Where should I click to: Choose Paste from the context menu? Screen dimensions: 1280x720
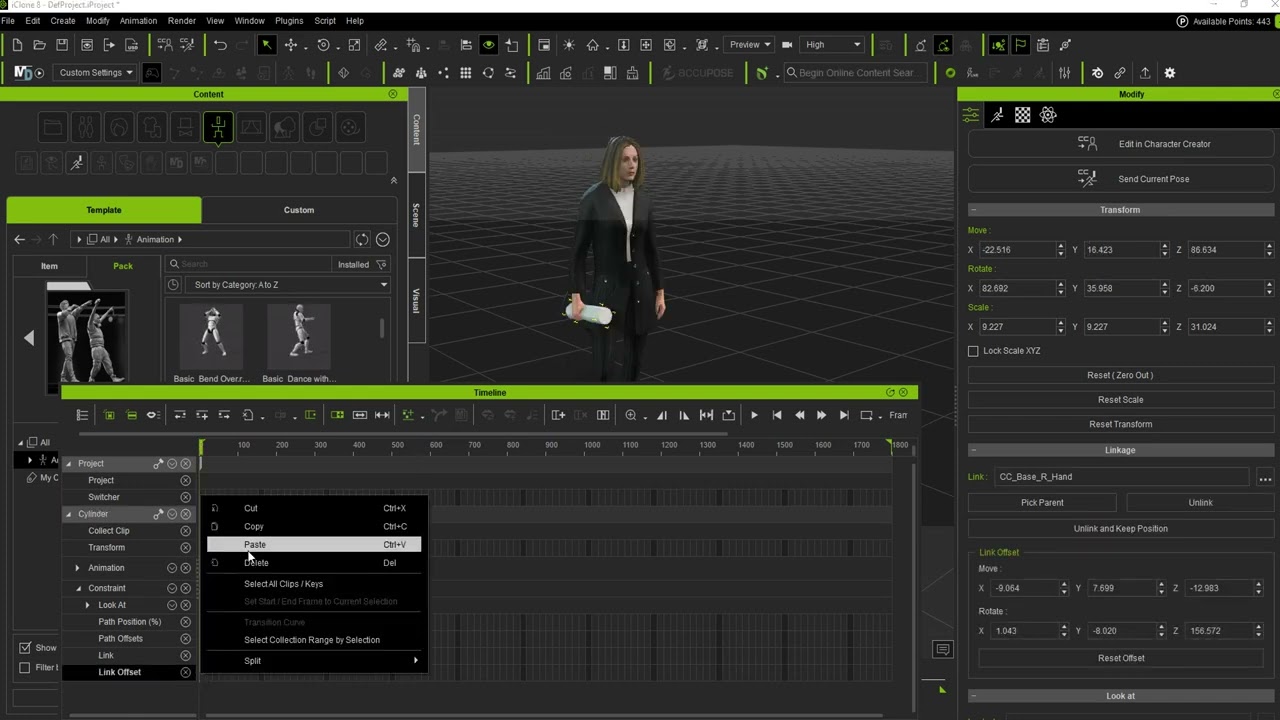coord(255,545)
